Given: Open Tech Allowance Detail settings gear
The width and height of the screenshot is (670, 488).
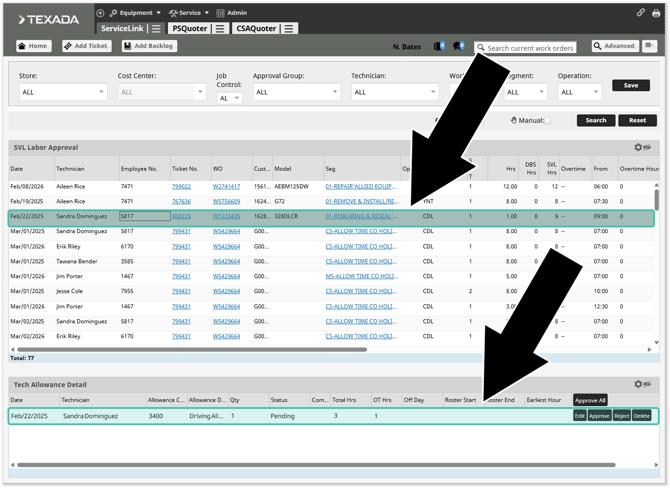Looking at the screenshot, I should point(639,384).
